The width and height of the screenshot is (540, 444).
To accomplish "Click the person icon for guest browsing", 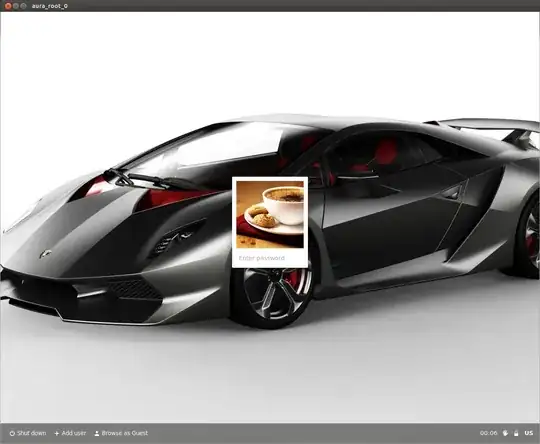I will tap(97, 433).
